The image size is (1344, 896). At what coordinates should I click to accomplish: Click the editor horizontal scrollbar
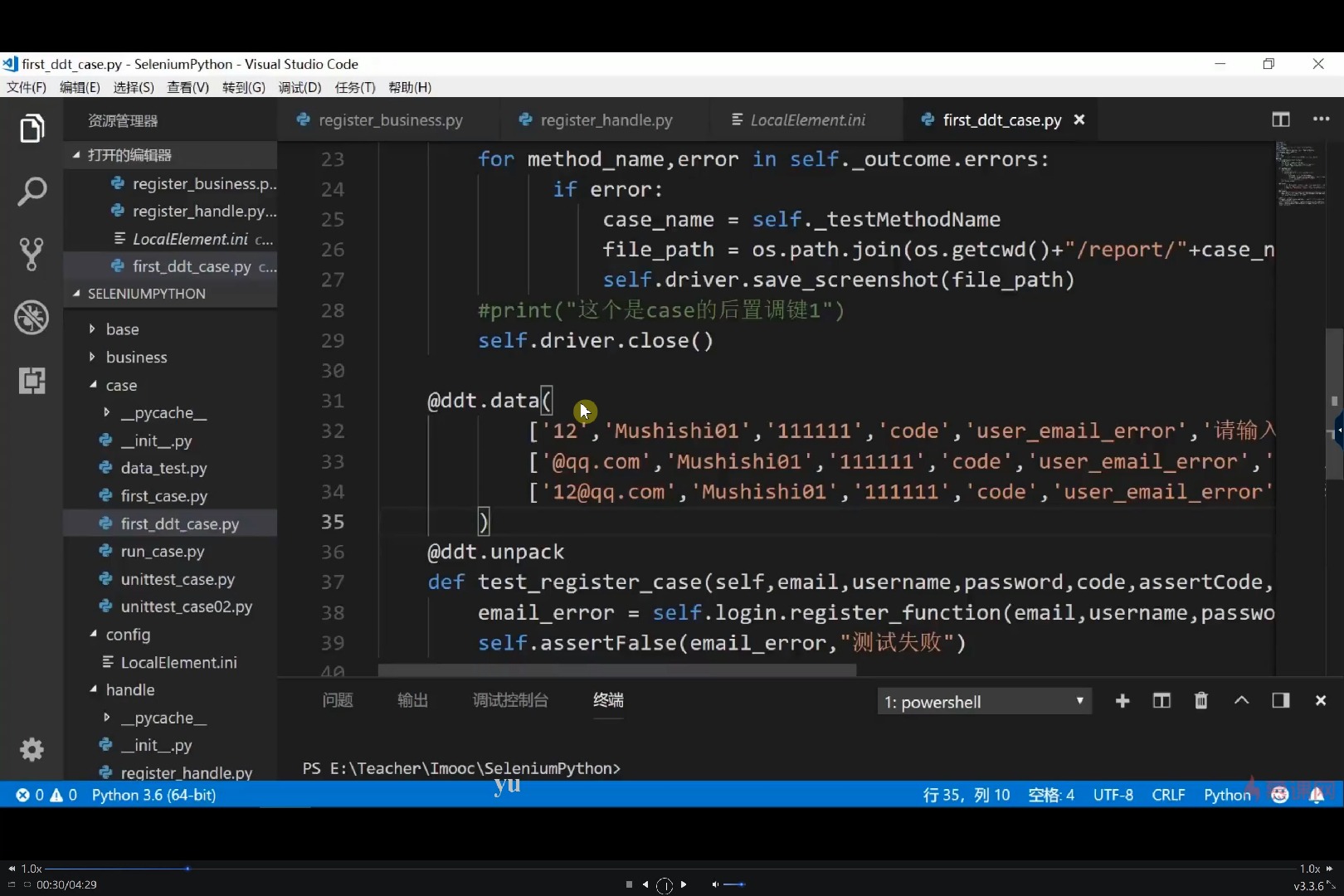[616, 670]
